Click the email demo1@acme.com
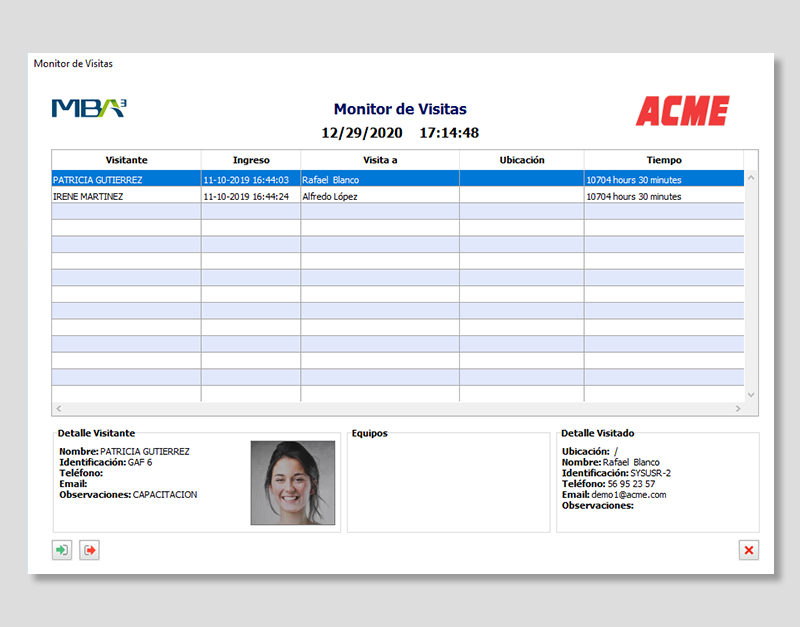Image resolution: width=800 pixels, height=627 pixels. [629, 494]
